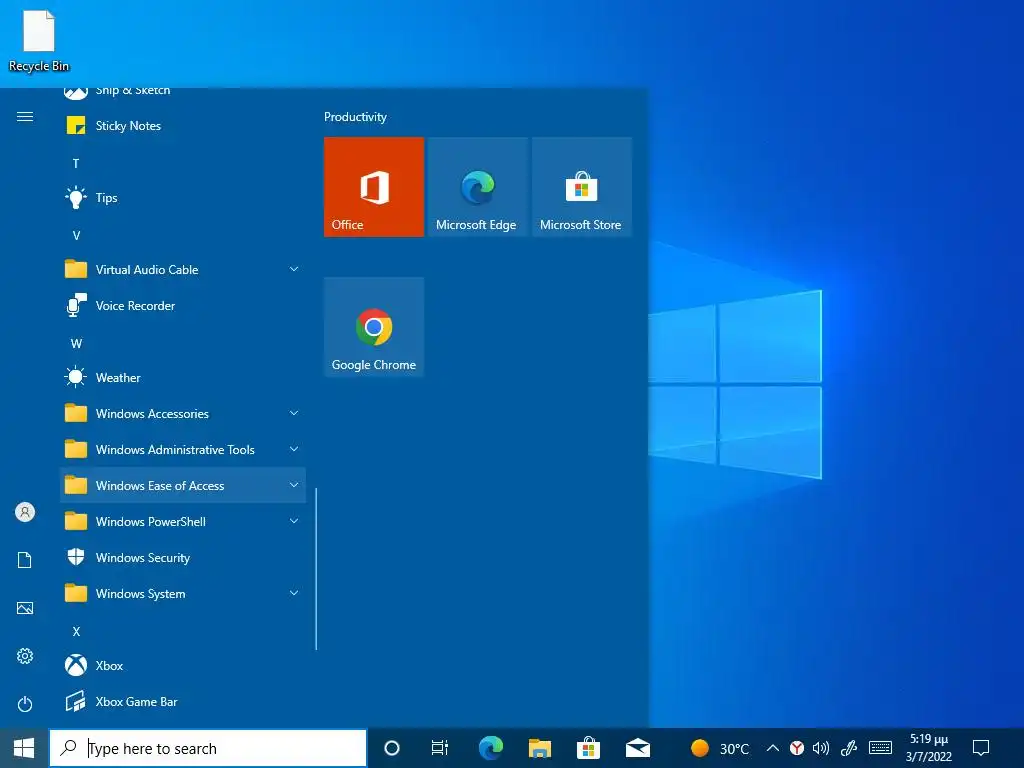Viewport: 1024px width, 768px height.
Task: Open the touch keyboard icon
Action: [880, 748]
